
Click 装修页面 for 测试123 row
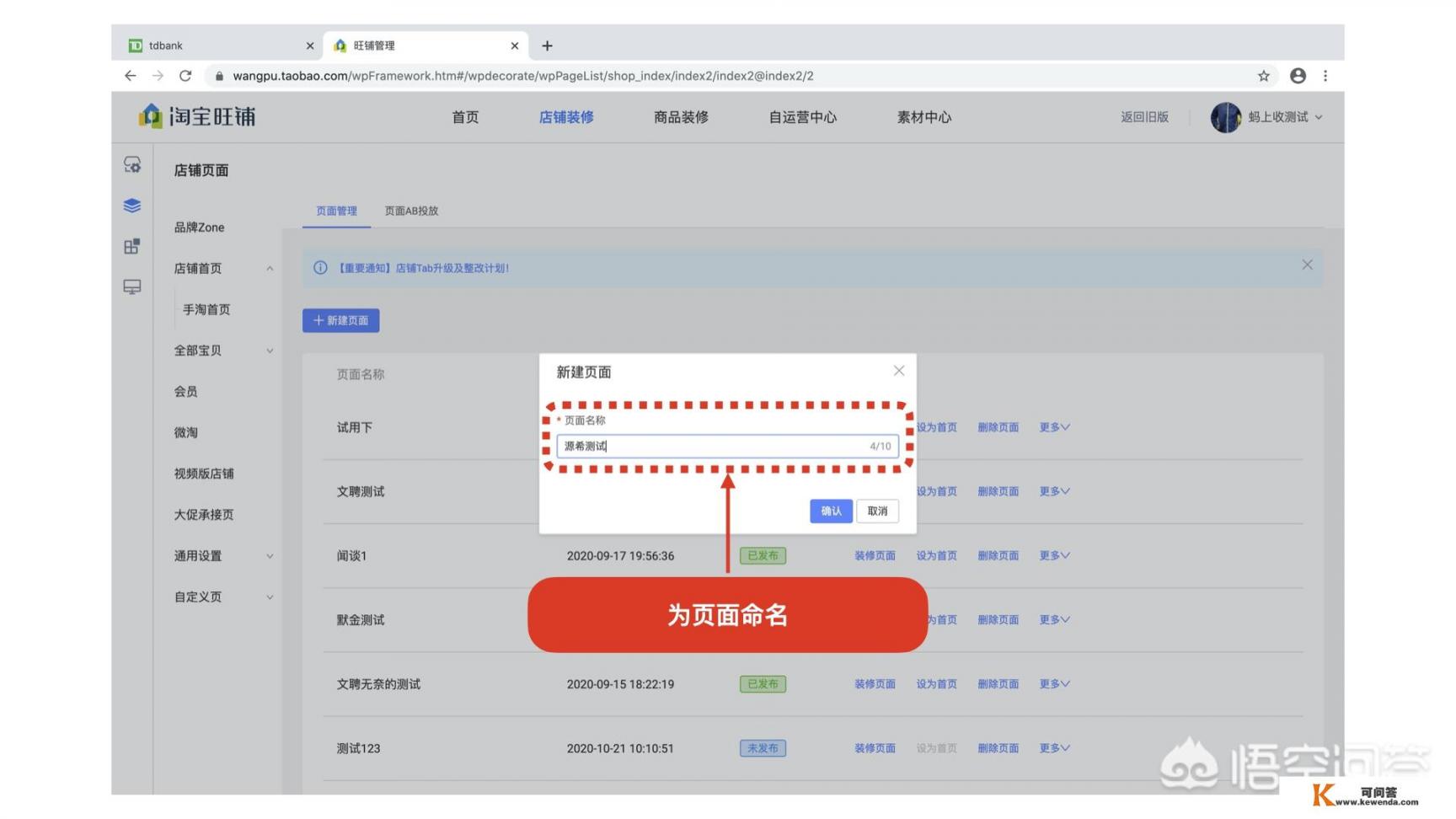875,748
